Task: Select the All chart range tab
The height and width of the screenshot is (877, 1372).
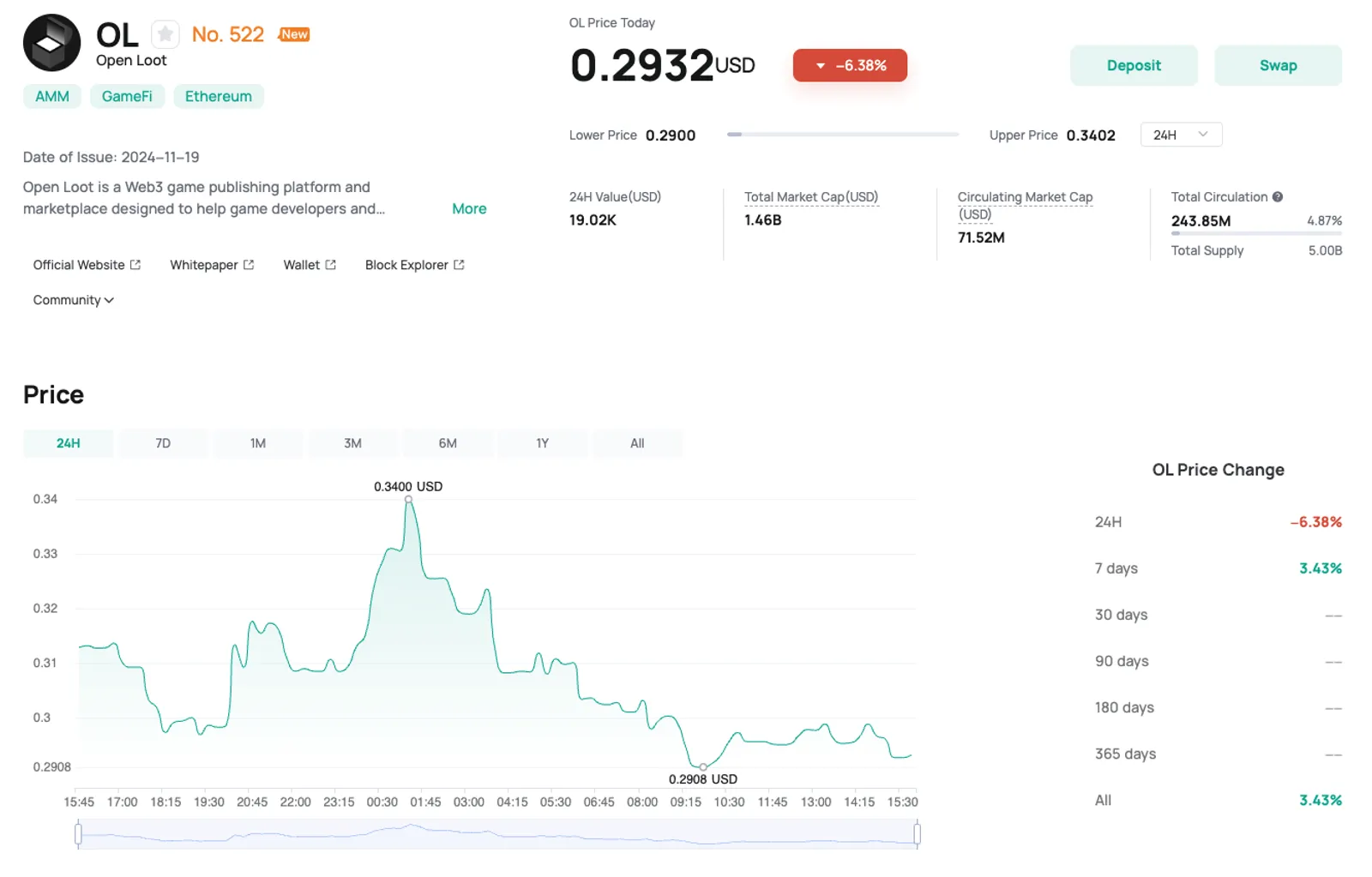Action: (637, 443)
